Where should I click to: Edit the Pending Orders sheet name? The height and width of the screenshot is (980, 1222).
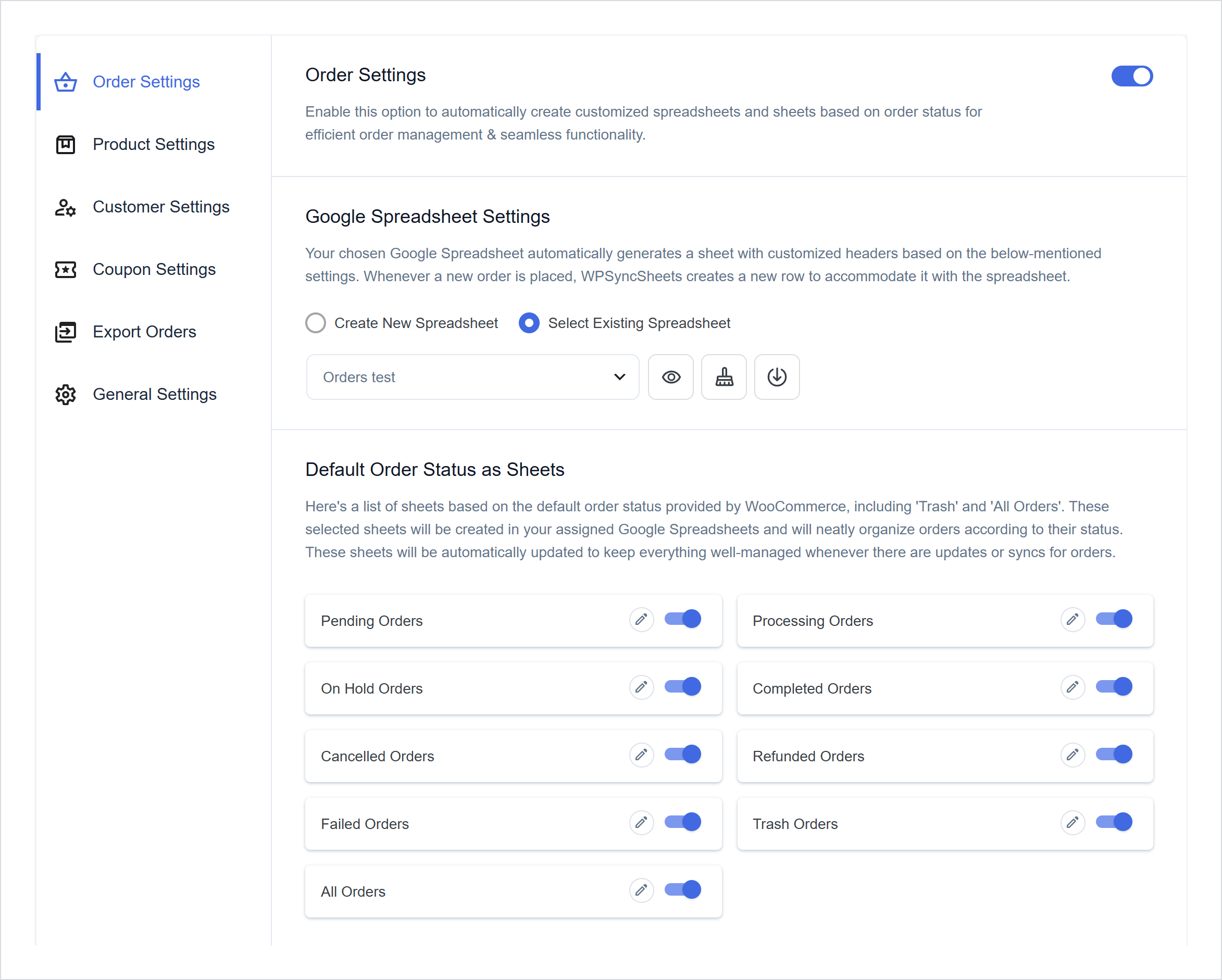(x=641, y=620)
